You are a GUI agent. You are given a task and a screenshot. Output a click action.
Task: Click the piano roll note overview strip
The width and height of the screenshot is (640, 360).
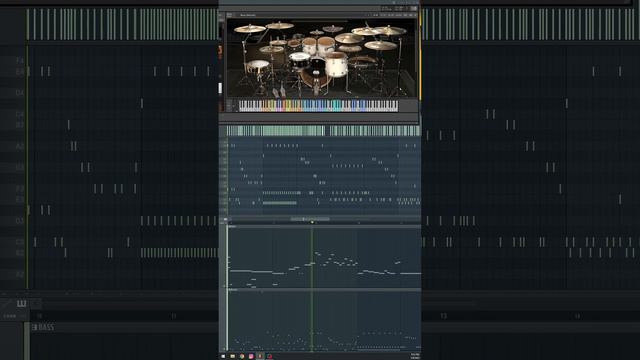tap(323, 131)
